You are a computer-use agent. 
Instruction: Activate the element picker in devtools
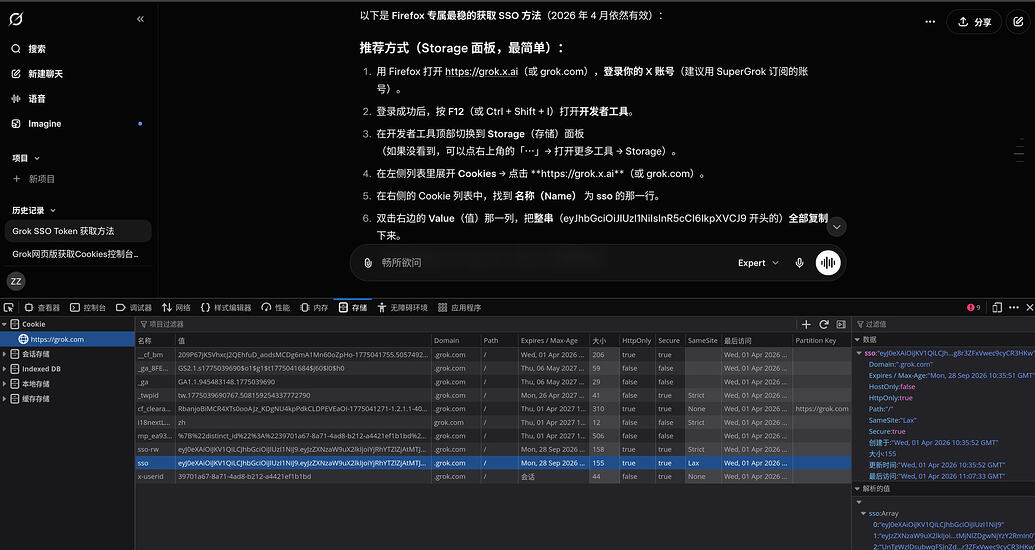9,308
